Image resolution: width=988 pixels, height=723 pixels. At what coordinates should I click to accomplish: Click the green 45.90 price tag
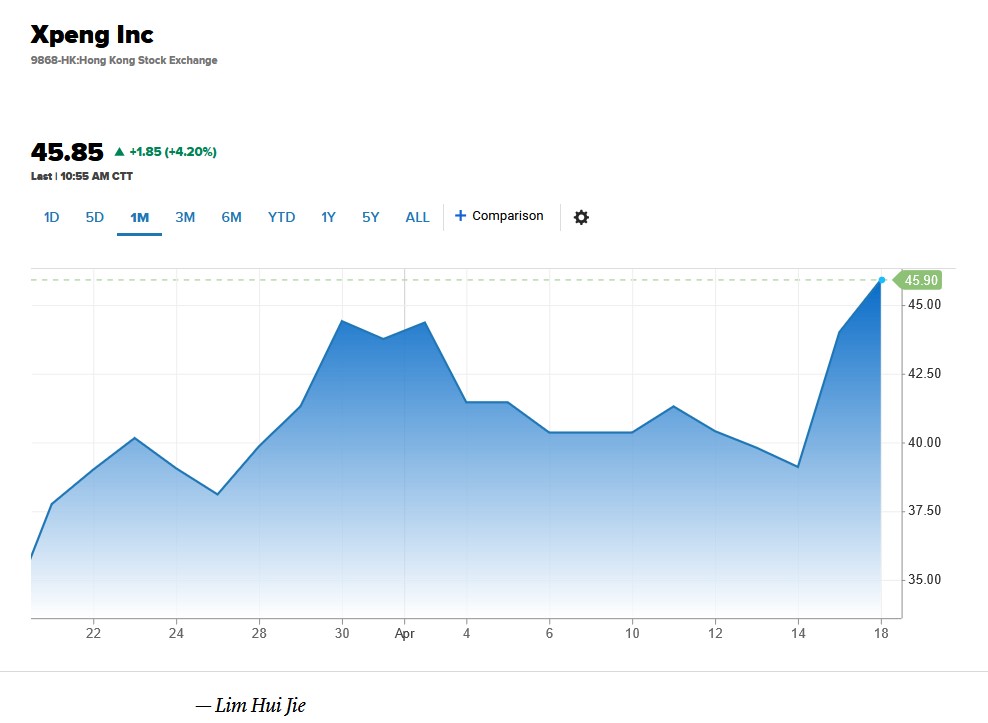point(918,280)
